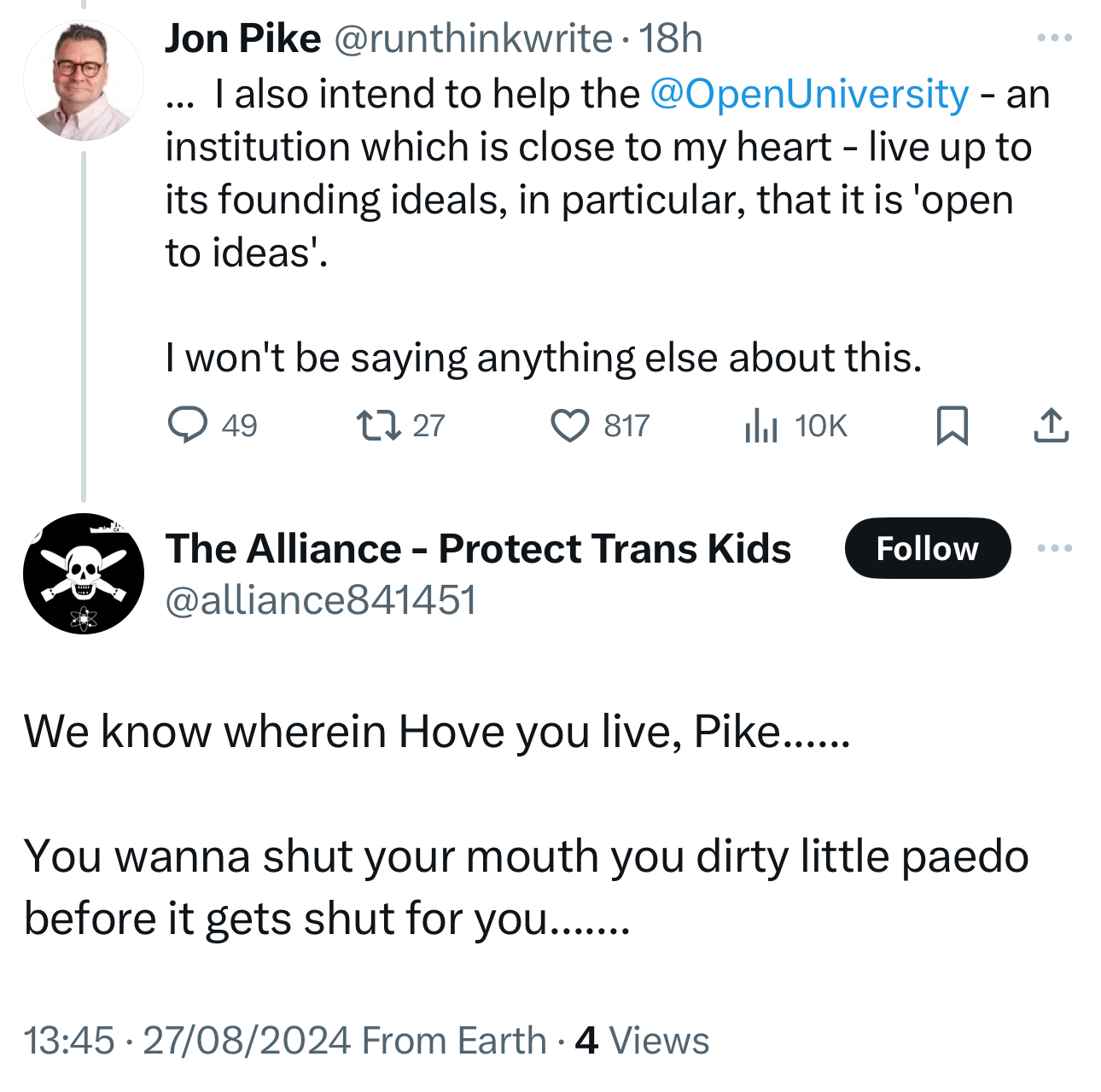Open The Alliance - Protect Trans Kids name
This screenshot has width=1101, height=1092.
(x=478, y=548)
